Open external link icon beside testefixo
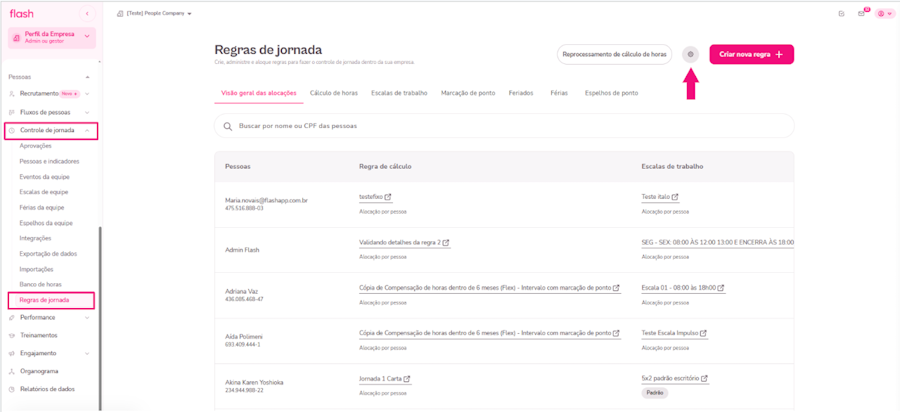This screenshot has height=412, width=900. pyautogui.click(x=388, y=197)
